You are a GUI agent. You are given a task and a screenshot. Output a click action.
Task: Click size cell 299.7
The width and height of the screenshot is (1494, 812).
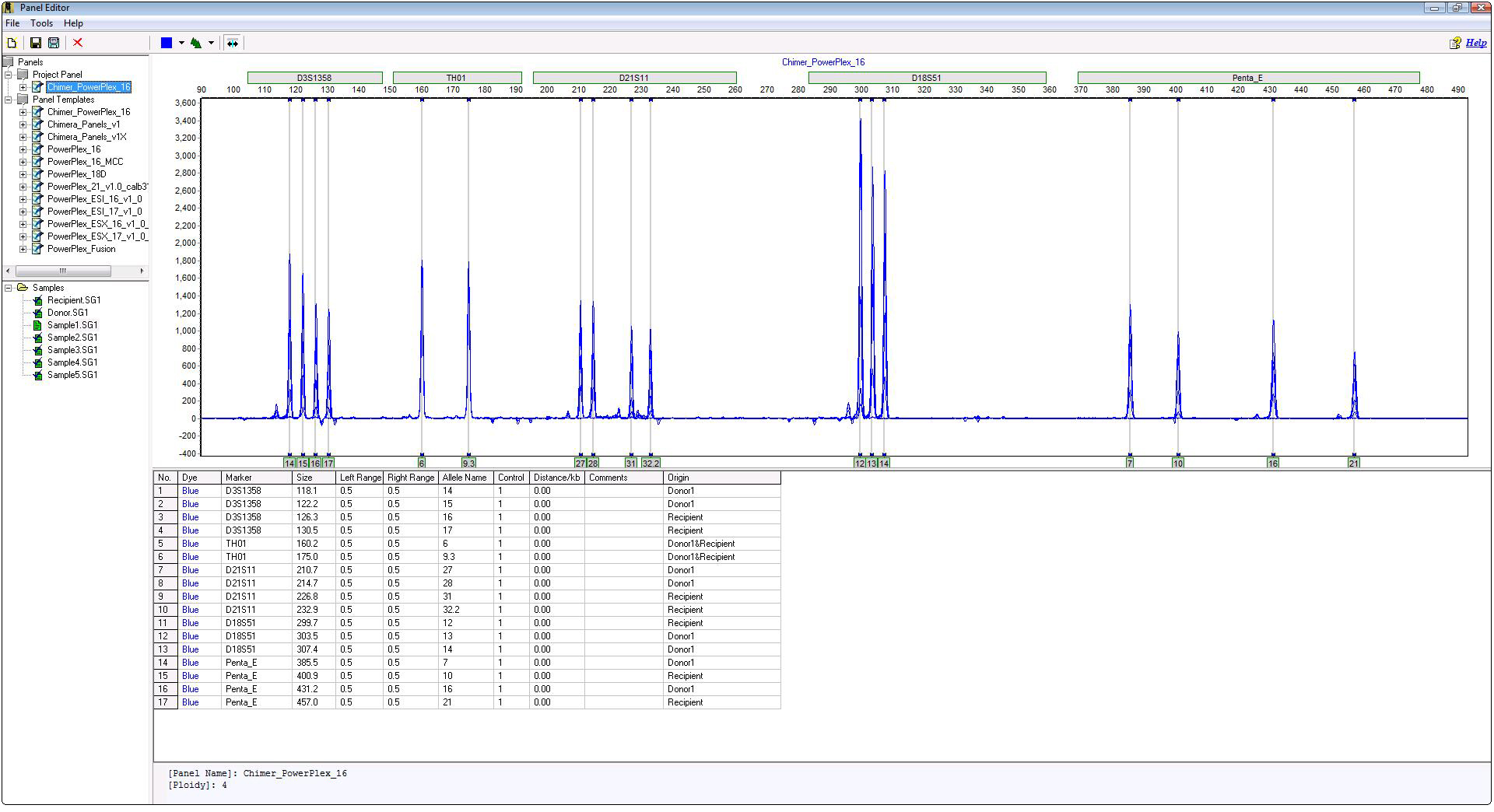click(314, 623)
